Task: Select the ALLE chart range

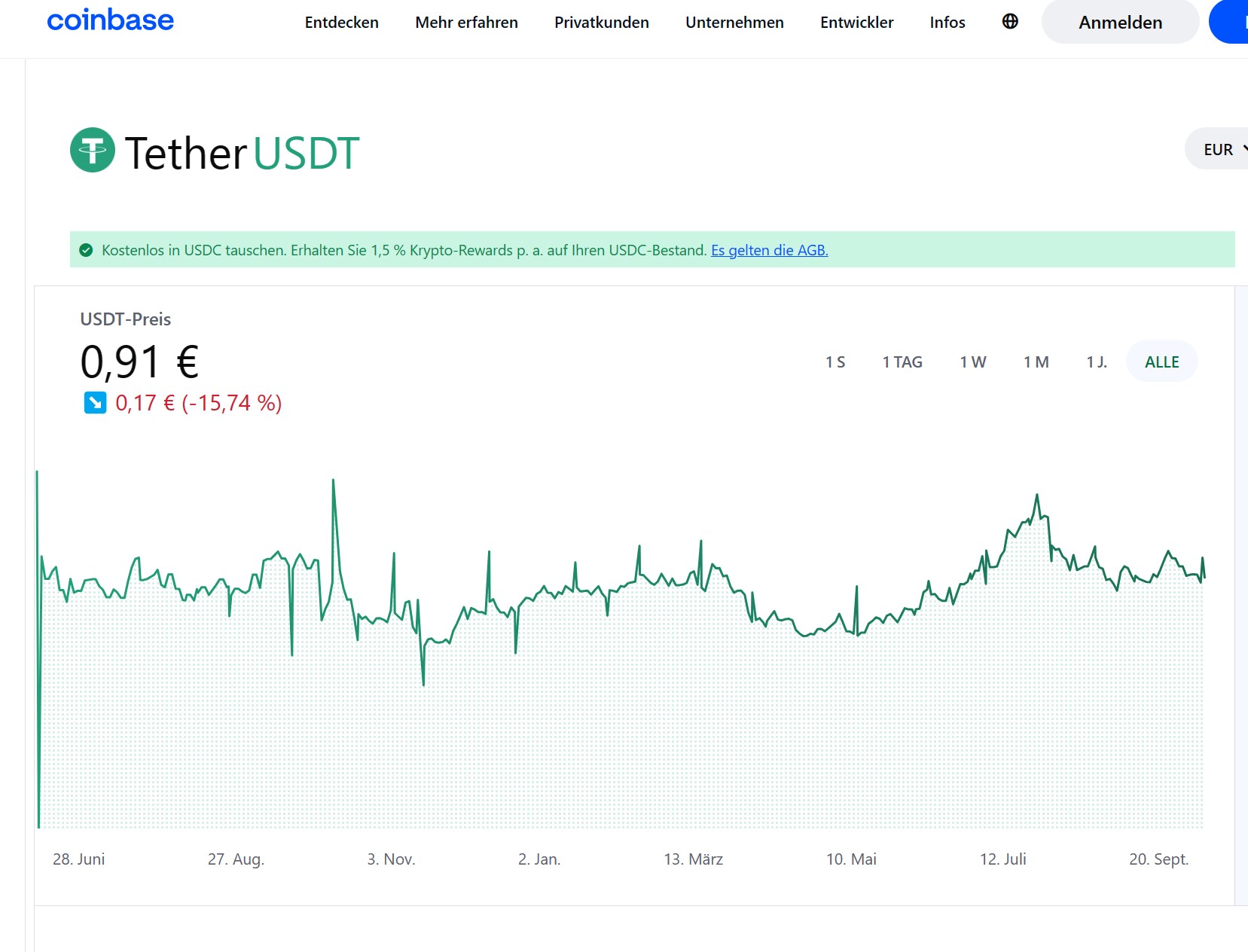Action: pyautogui.click(x=1162, y=362)
